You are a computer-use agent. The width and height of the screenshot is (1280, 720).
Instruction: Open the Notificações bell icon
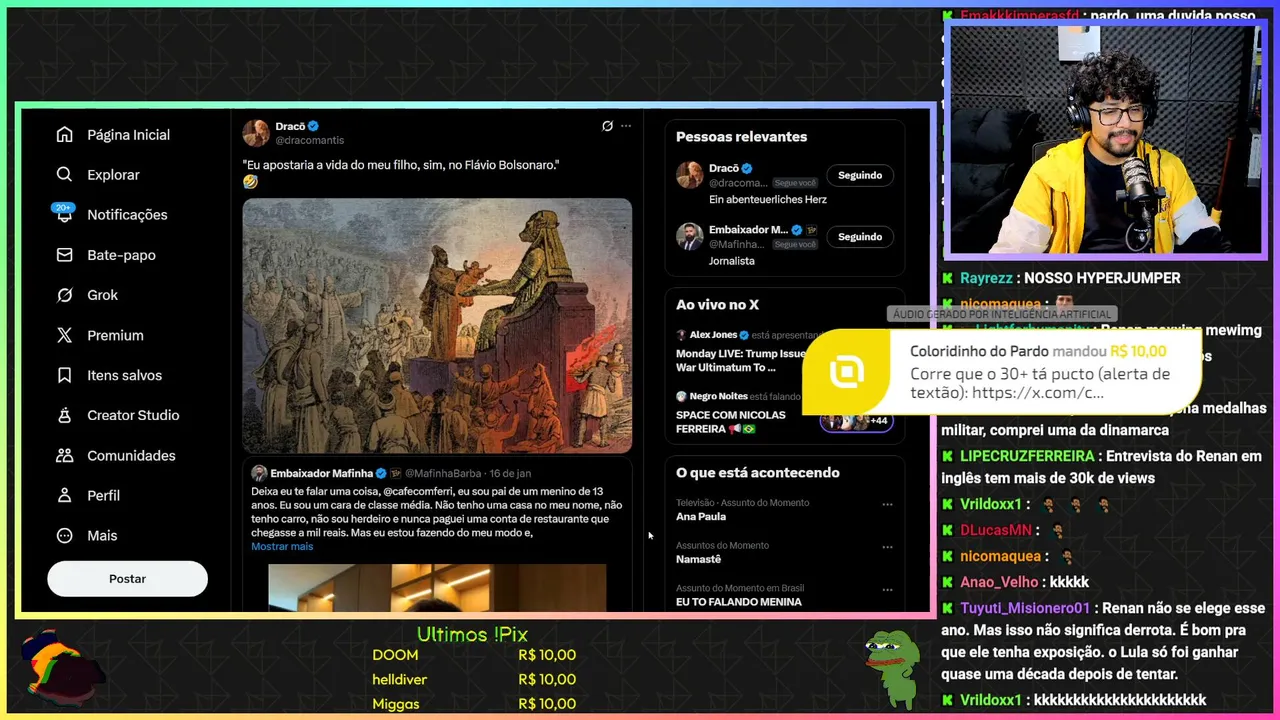65,215
